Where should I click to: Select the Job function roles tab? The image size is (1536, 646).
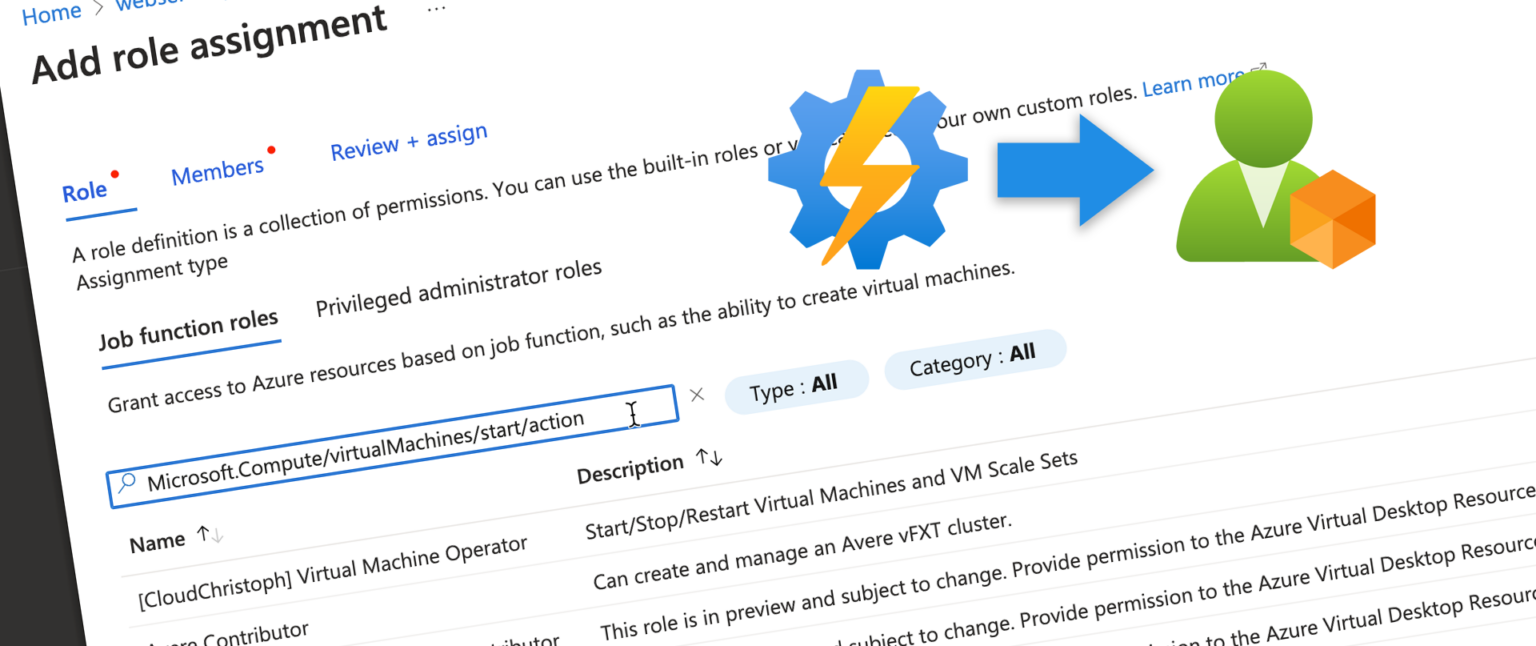pos(189,323)
